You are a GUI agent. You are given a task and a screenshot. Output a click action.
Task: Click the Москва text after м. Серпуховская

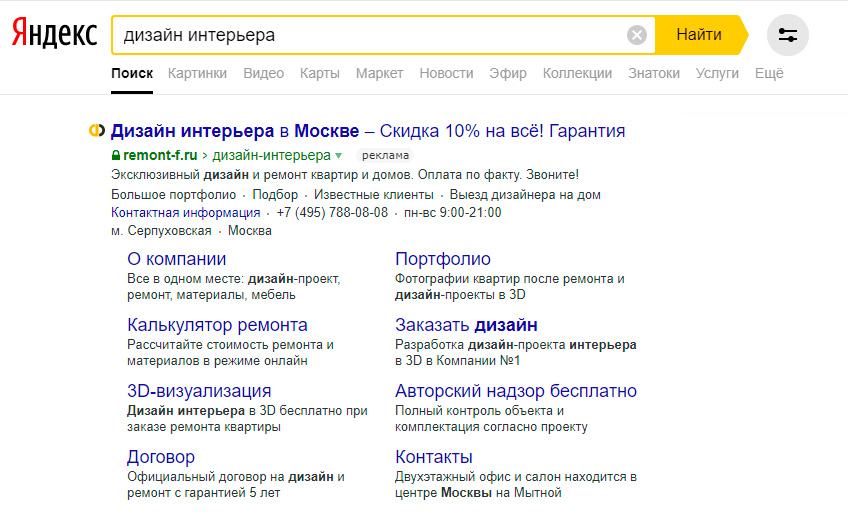coord(249,231)
